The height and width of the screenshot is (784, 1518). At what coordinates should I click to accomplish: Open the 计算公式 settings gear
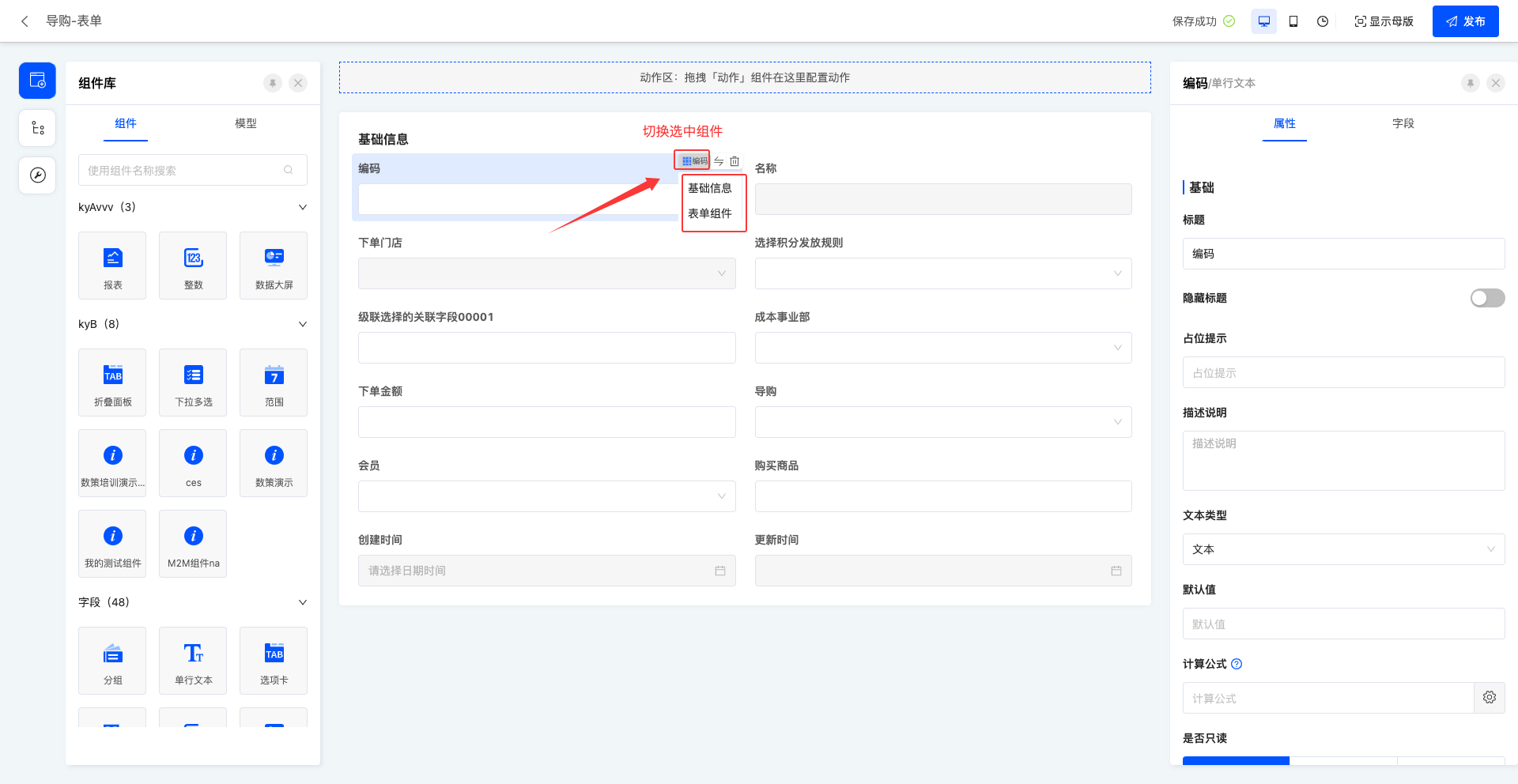(x=1489, y=698)
